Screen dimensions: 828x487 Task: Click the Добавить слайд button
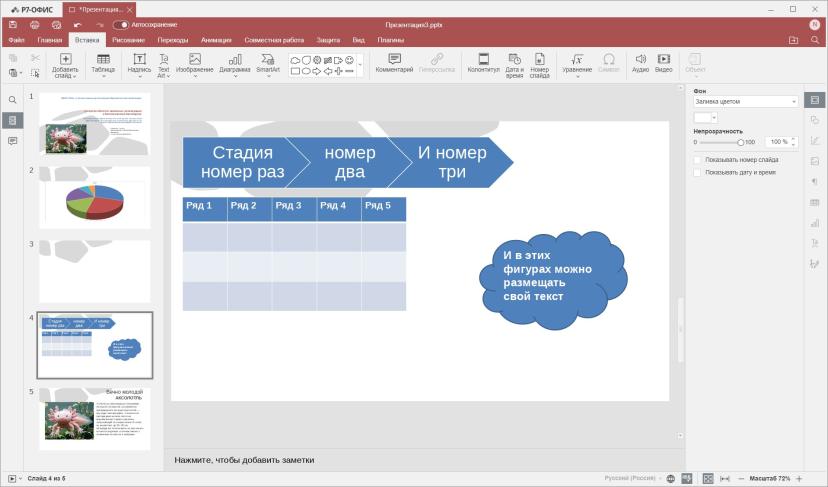(65, 65)
